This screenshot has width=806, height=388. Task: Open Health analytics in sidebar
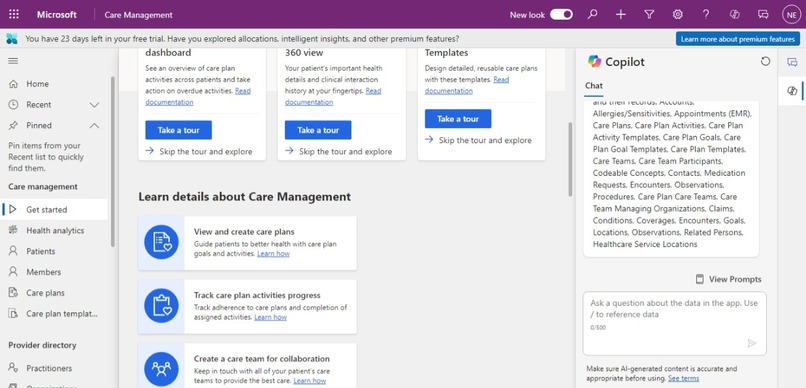point(55,231)
